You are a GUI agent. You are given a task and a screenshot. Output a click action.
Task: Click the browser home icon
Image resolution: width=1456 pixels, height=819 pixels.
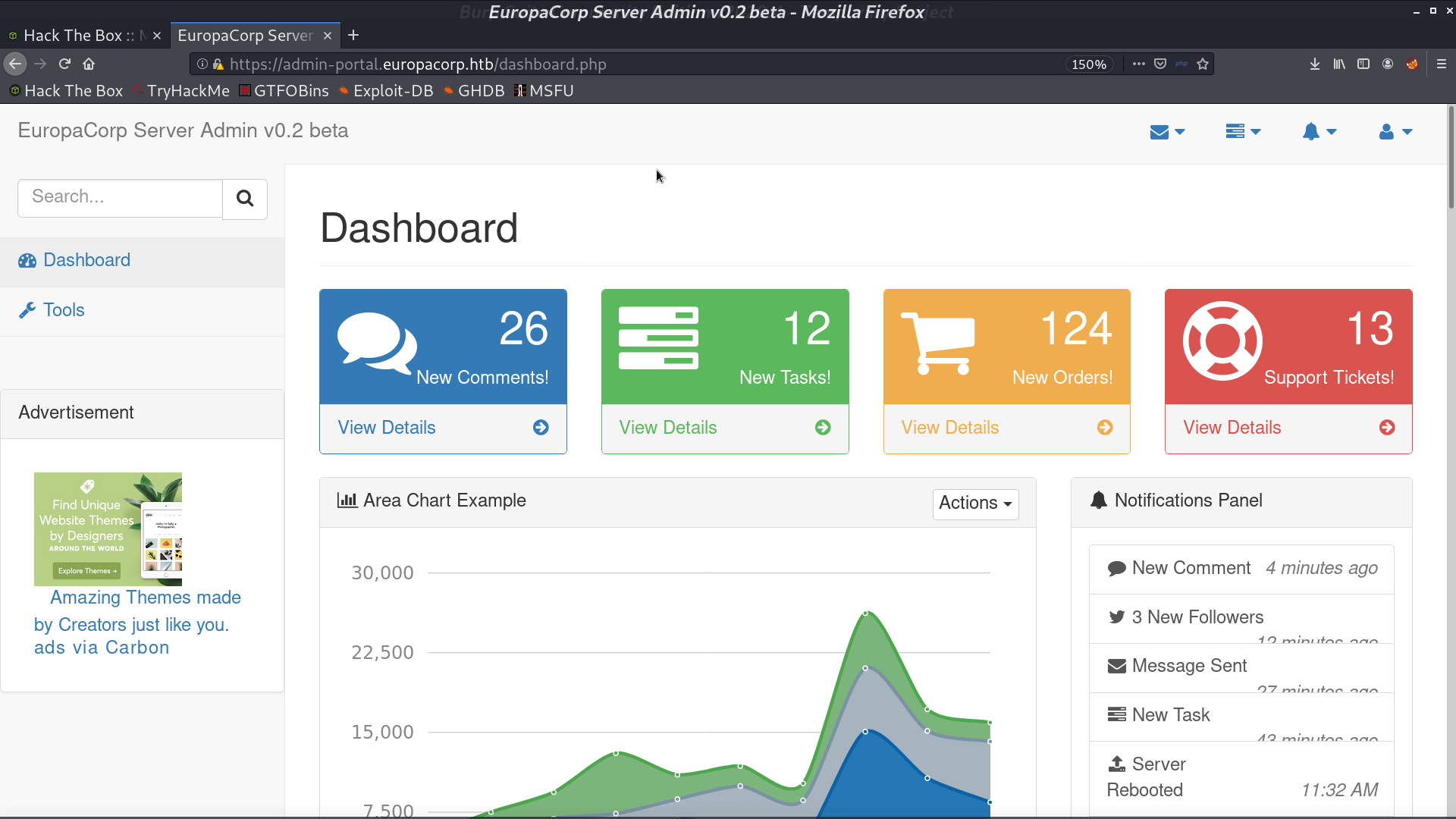tap(89, 64)
